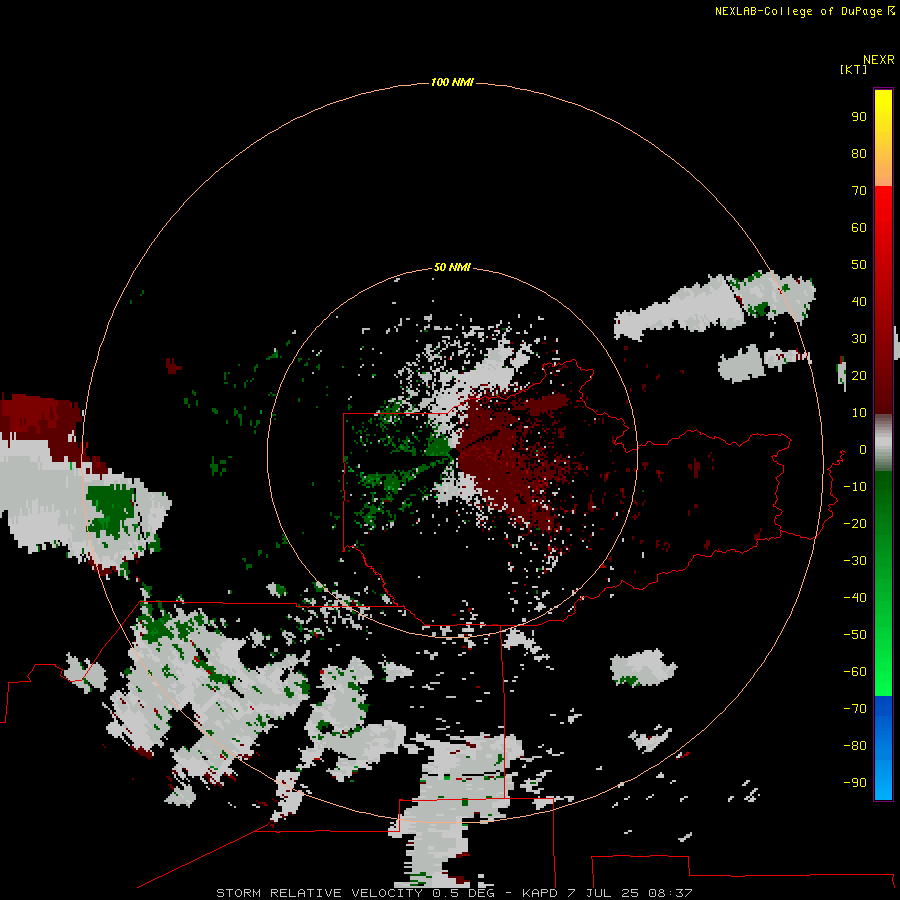The image size is (900, 900).
Task: Click the Storm Relative Velocity caption at the bottom
Action: click(454, 893)
